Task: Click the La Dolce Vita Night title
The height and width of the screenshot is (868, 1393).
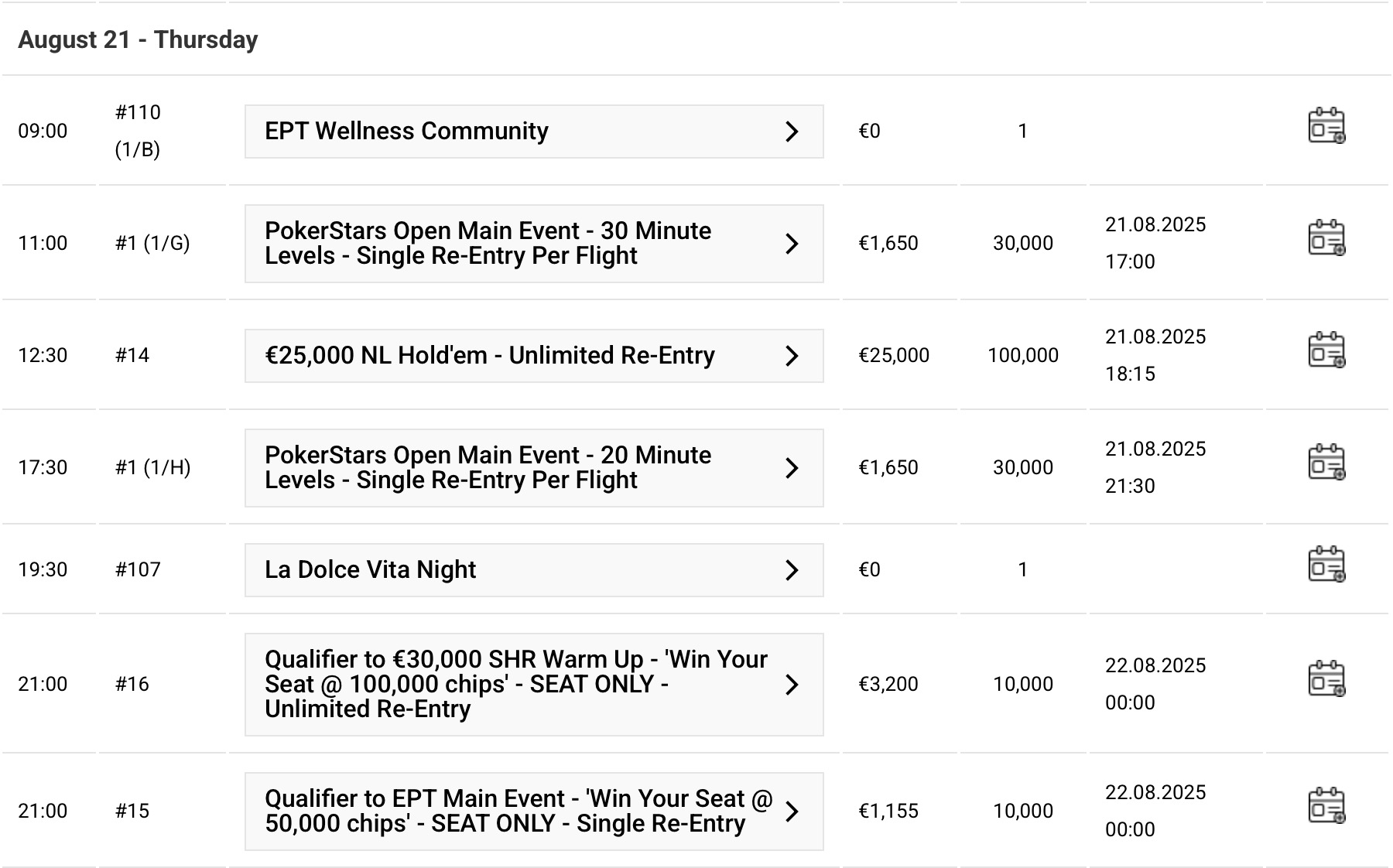Action: (370, 570)
